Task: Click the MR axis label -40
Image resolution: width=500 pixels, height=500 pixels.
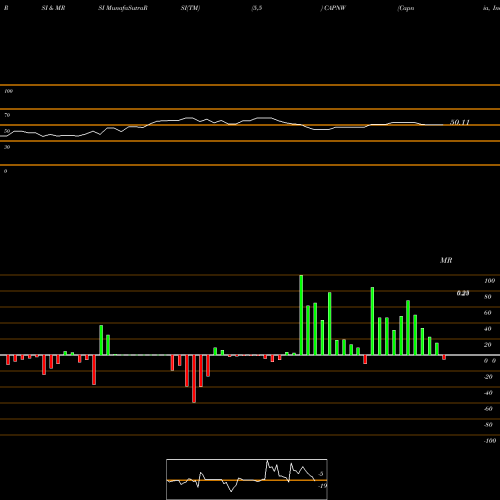Action: (488, 393)
